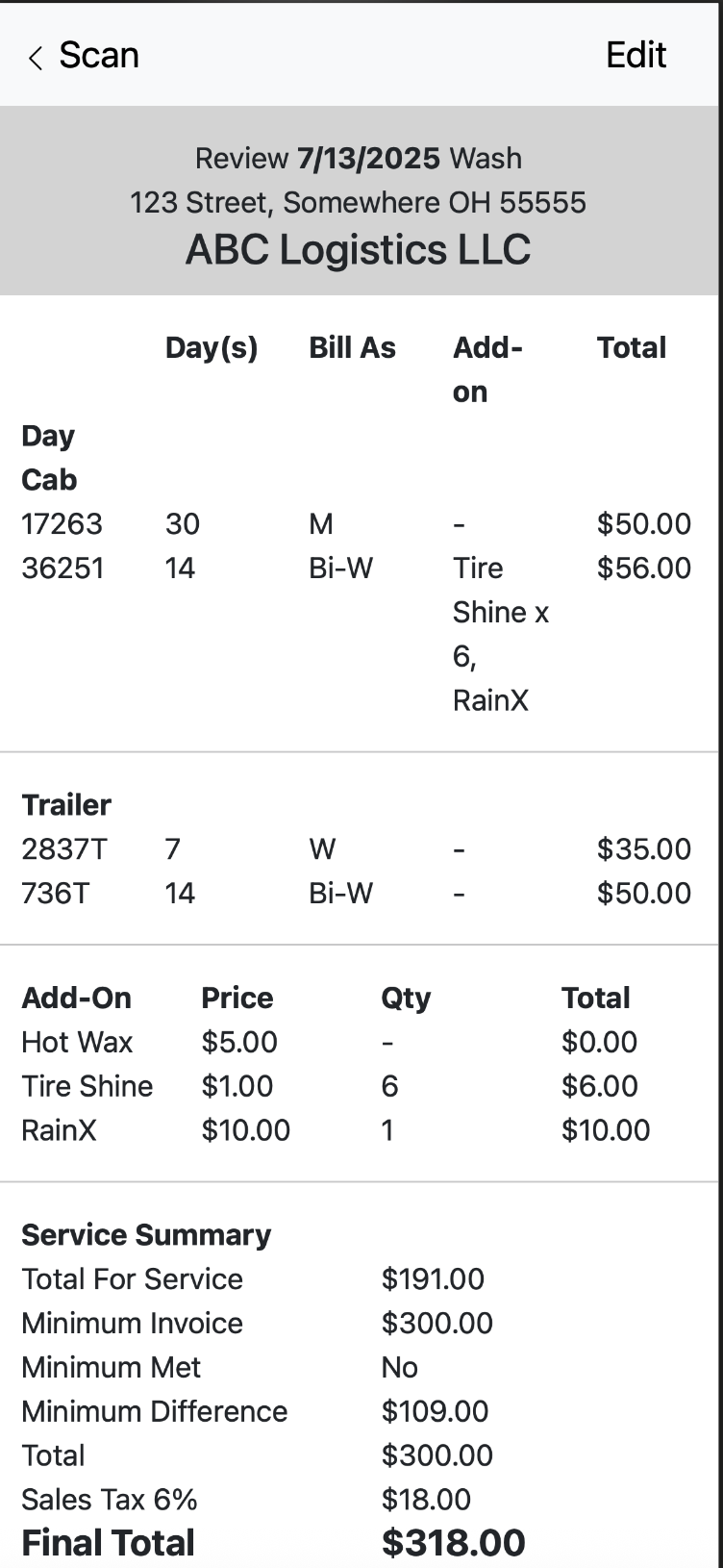Image resolution: width=723 pixels, height=1568 pixels.
Task: Click the Minimum Met No value
Action: [399, 1368]
